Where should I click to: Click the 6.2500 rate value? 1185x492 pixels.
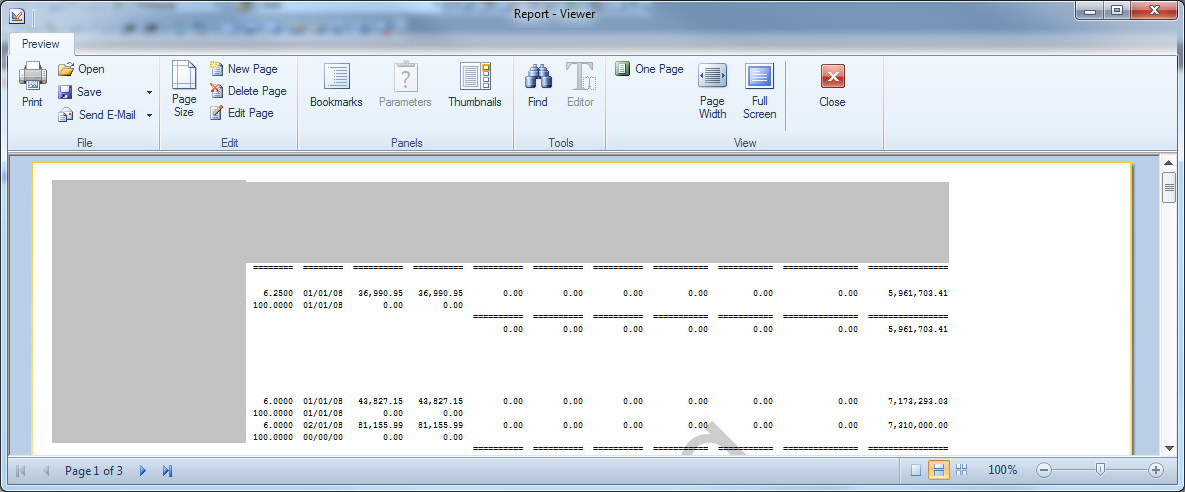point(277,293)
